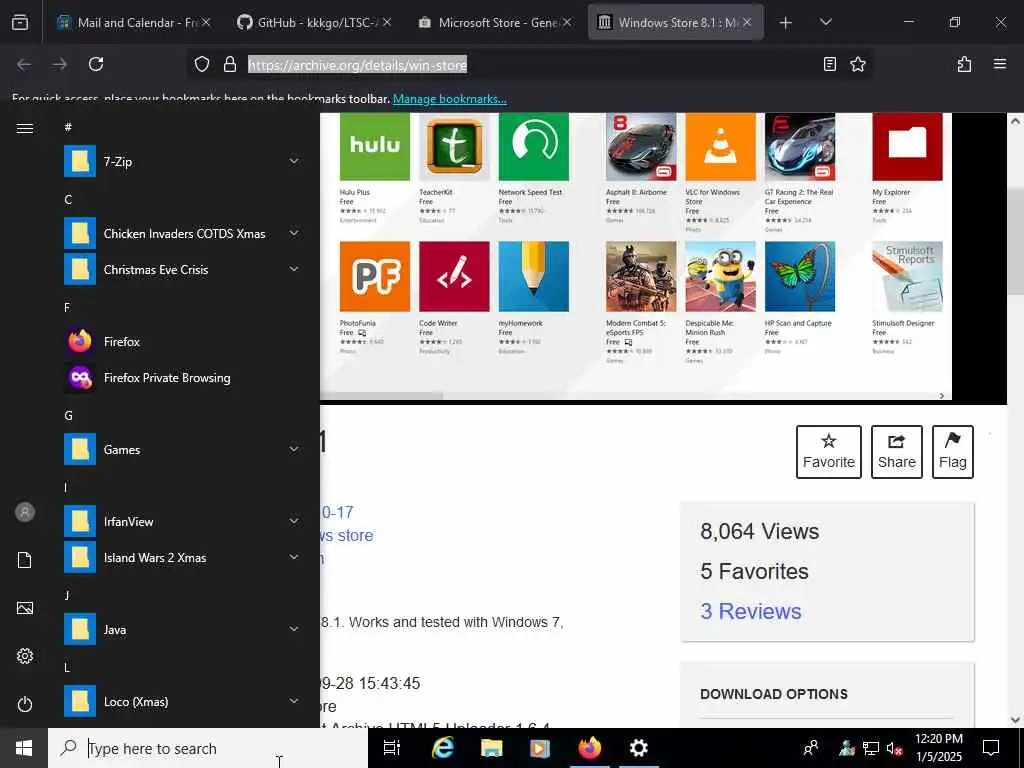
Task: Launch Internet Explorer from taskbar
Action: (x=443, y=748)
